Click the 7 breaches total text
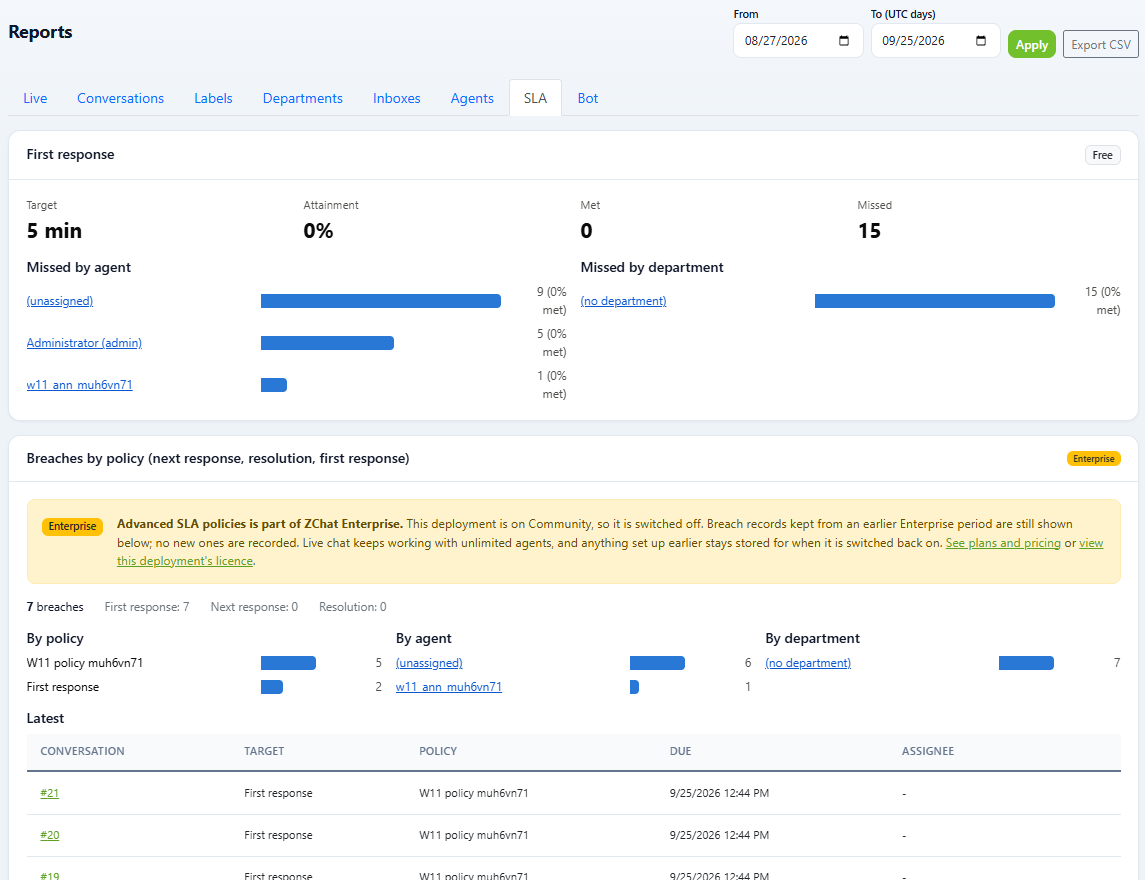Screen dimensions: 1145x880 (x=55, y=607)
